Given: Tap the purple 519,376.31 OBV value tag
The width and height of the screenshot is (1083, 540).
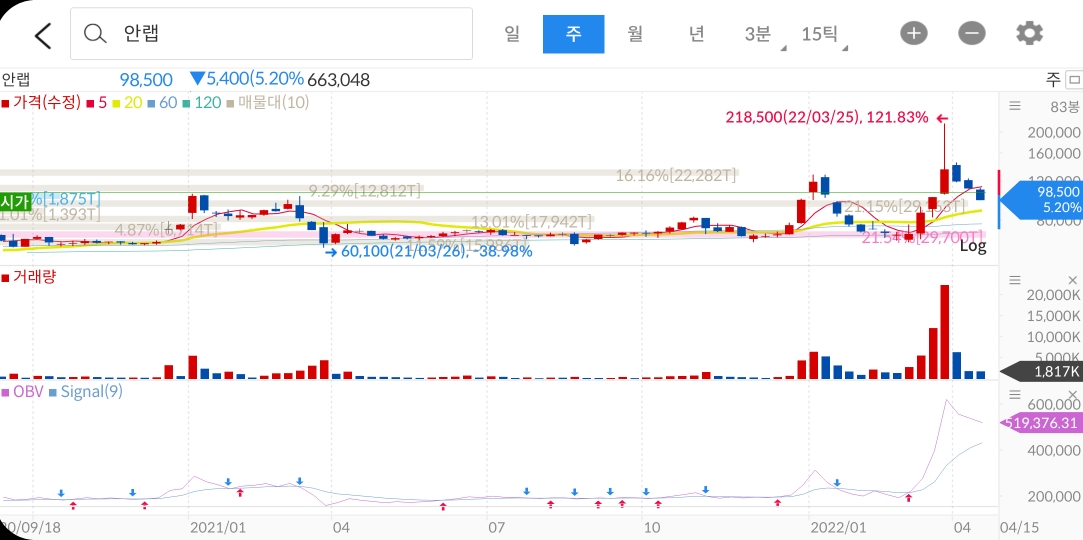Looking at the screenshot, I should (1042, 423).
